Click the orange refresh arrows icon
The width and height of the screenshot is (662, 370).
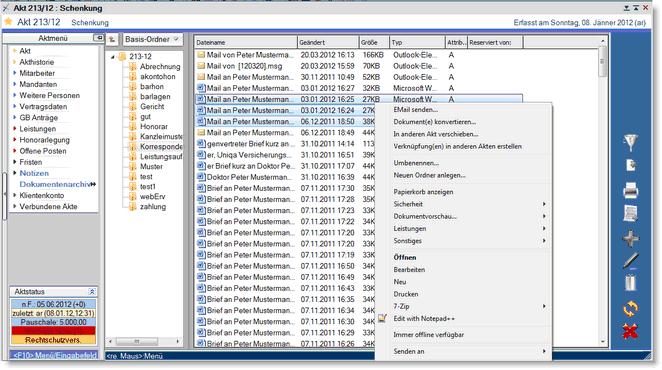coord(630,308)
